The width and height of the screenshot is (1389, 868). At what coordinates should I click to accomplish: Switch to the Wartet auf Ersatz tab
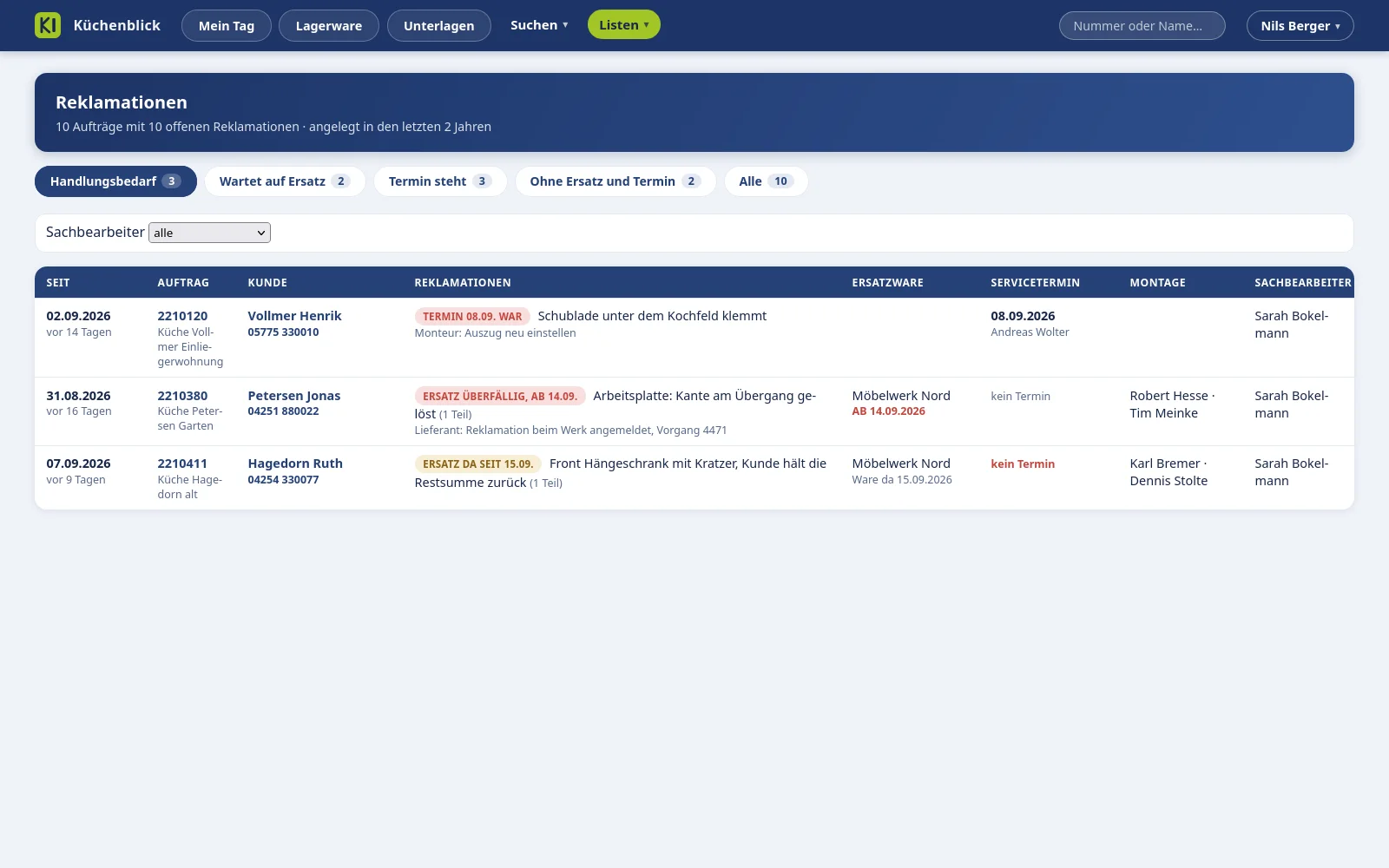point(285,181)
